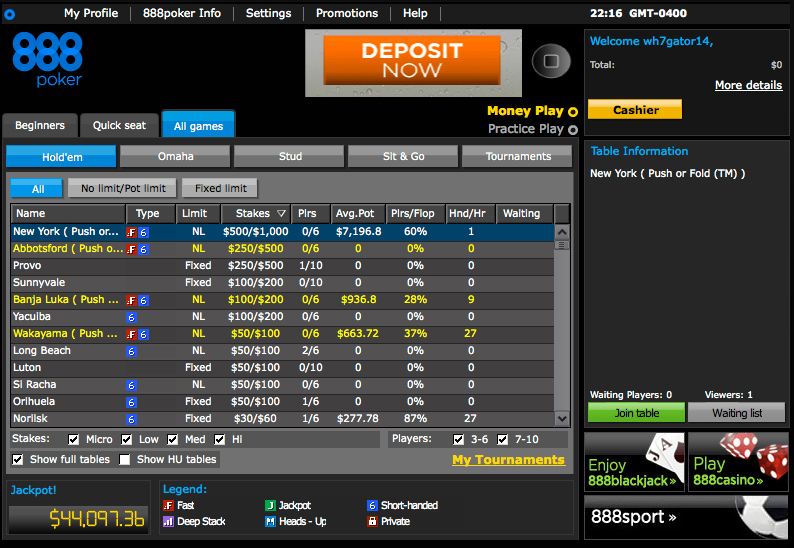Click the round gray square button beside Deposit

(x=551, y=61)
